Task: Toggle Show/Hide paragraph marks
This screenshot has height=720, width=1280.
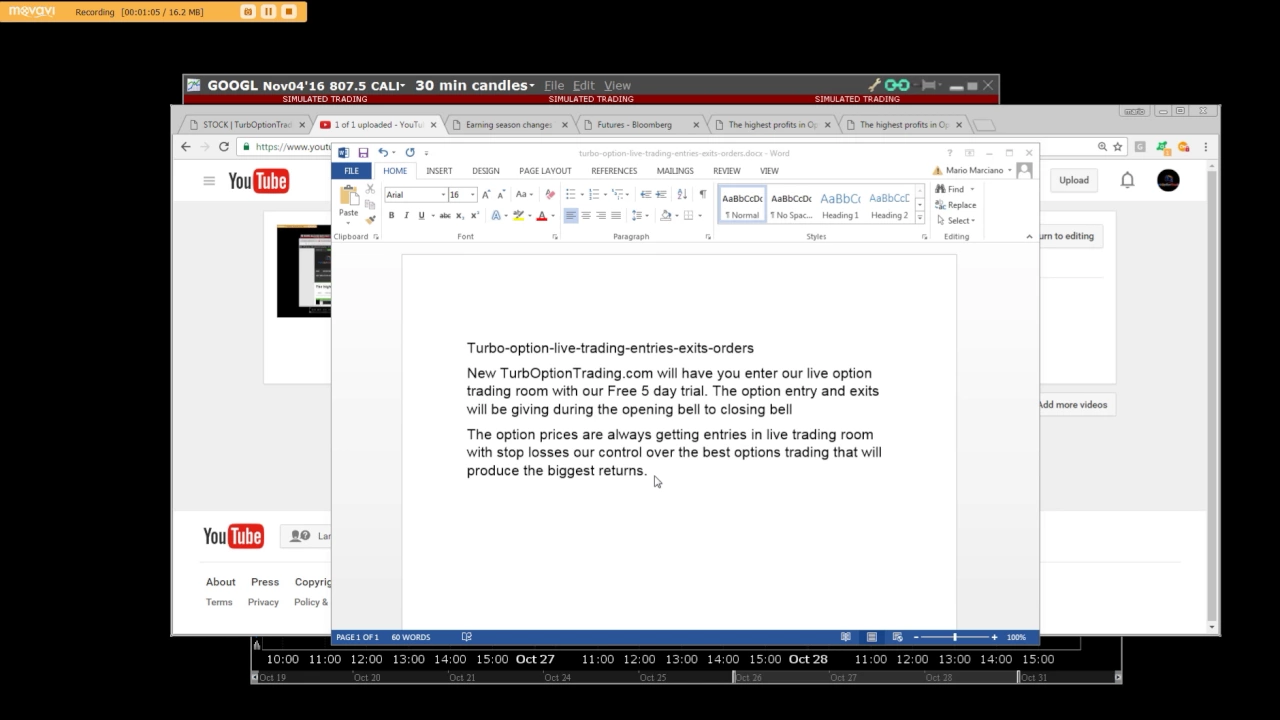Action: 702,194
